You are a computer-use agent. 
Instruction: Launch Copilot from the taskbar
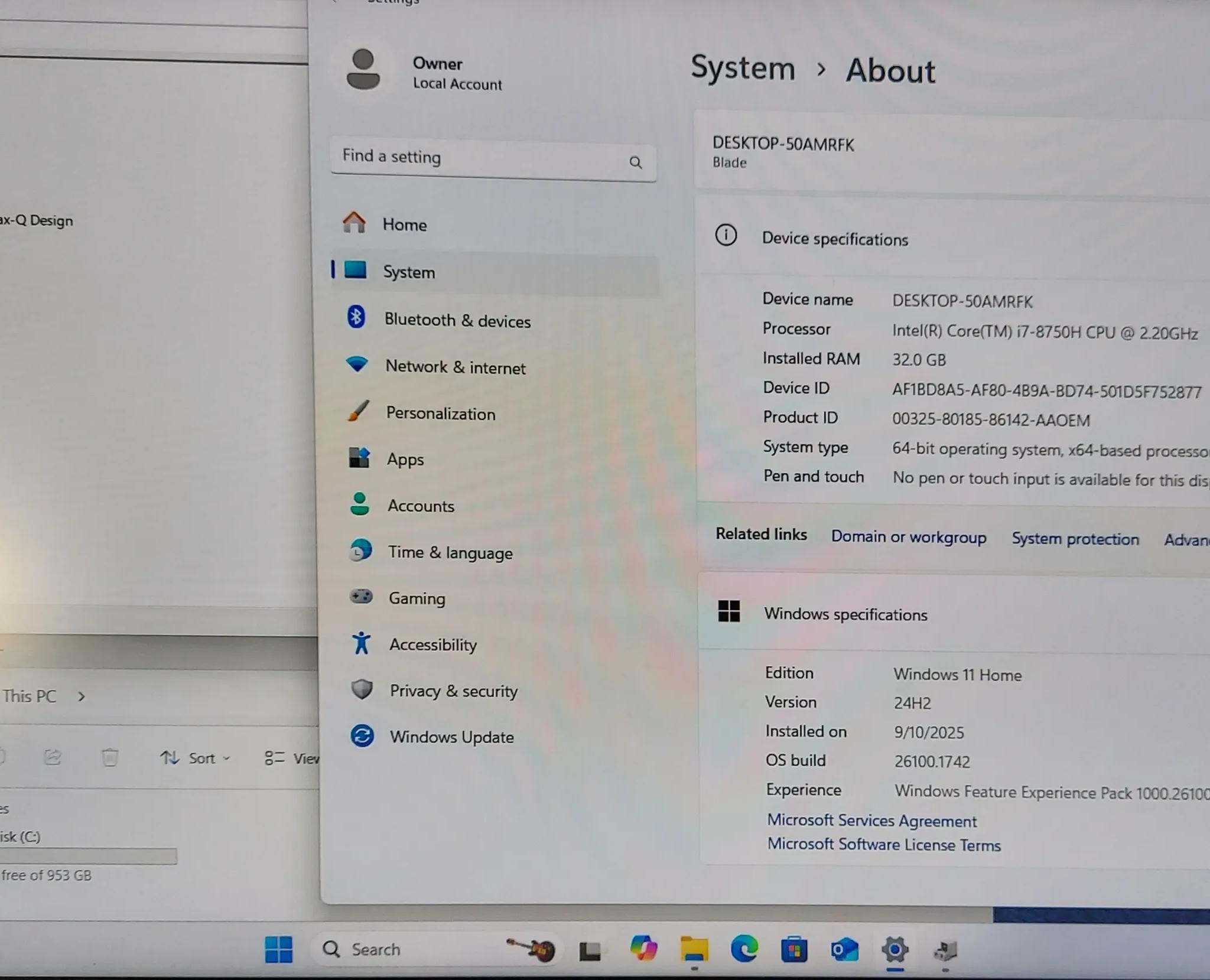(x=643, y=949)
